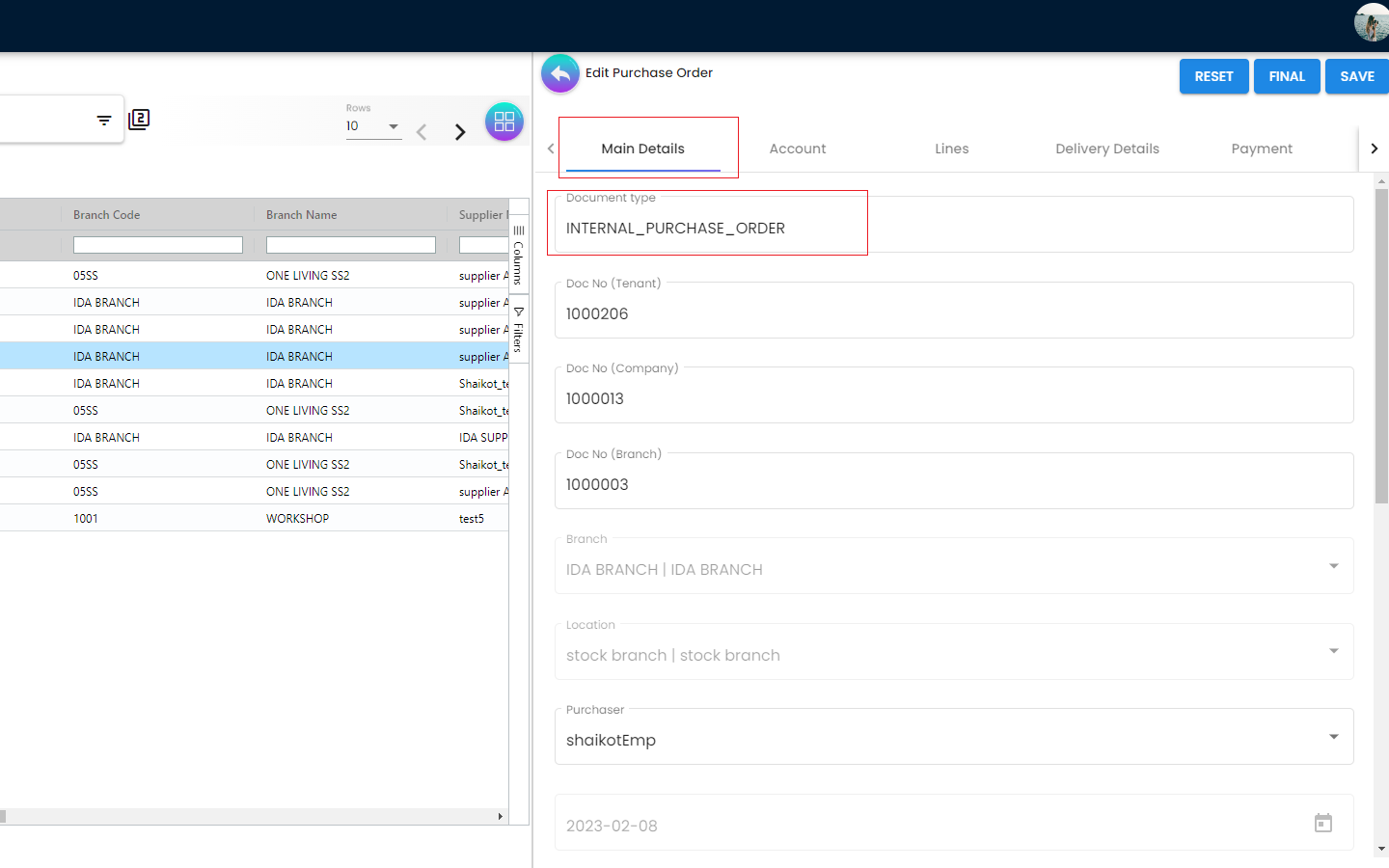Image resolution: width=1389 pixels, height=868 pixels.
Task: Open the Filters side panel
Action: (x=518, y=330)
